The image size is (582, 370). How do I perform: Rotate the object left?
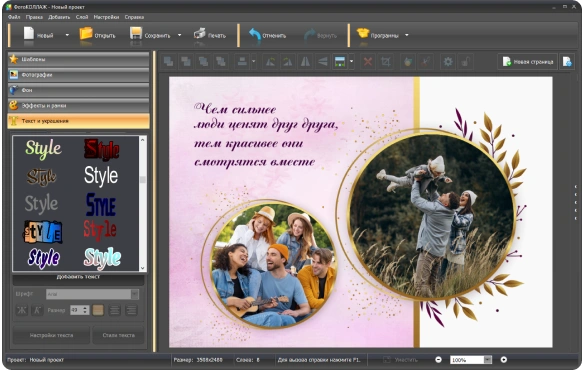coord(270,61)
